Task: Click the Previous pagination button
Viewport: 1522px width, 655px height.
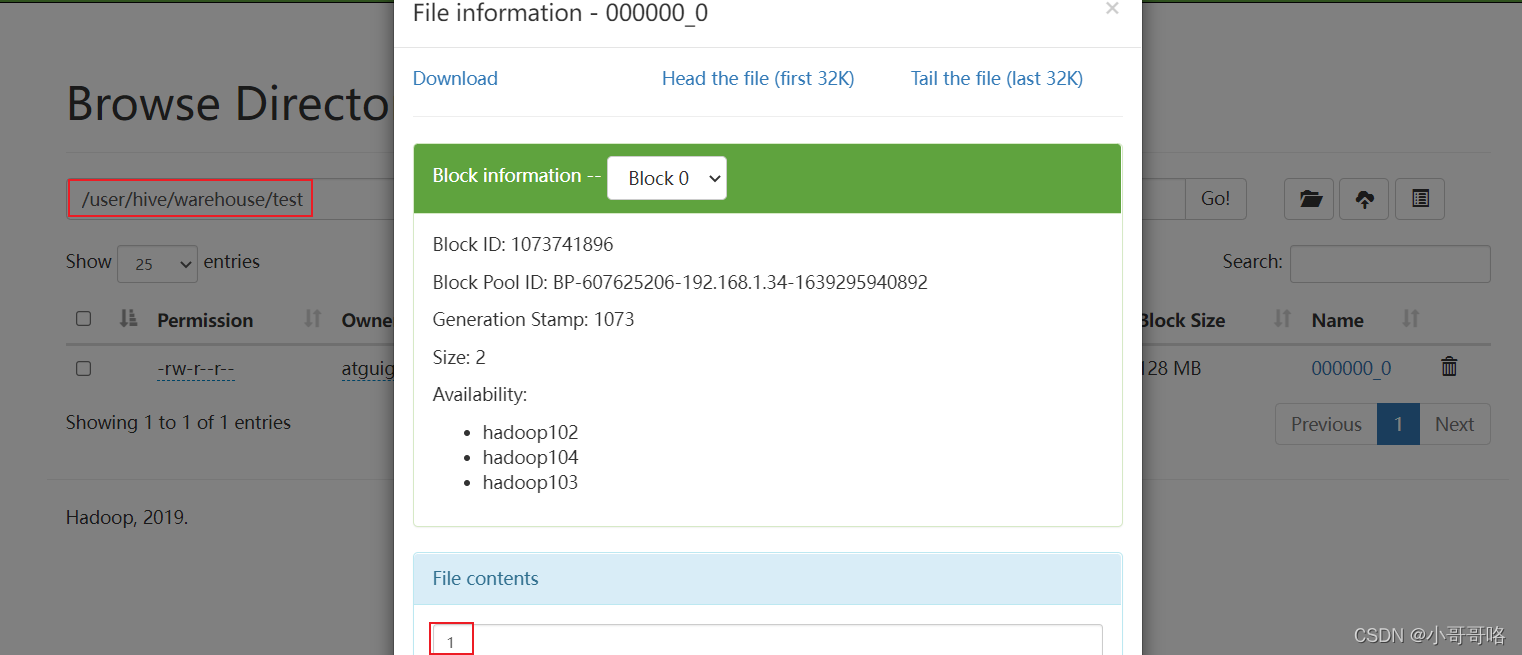Action: pyautogui.click(x=1326, y=424)
